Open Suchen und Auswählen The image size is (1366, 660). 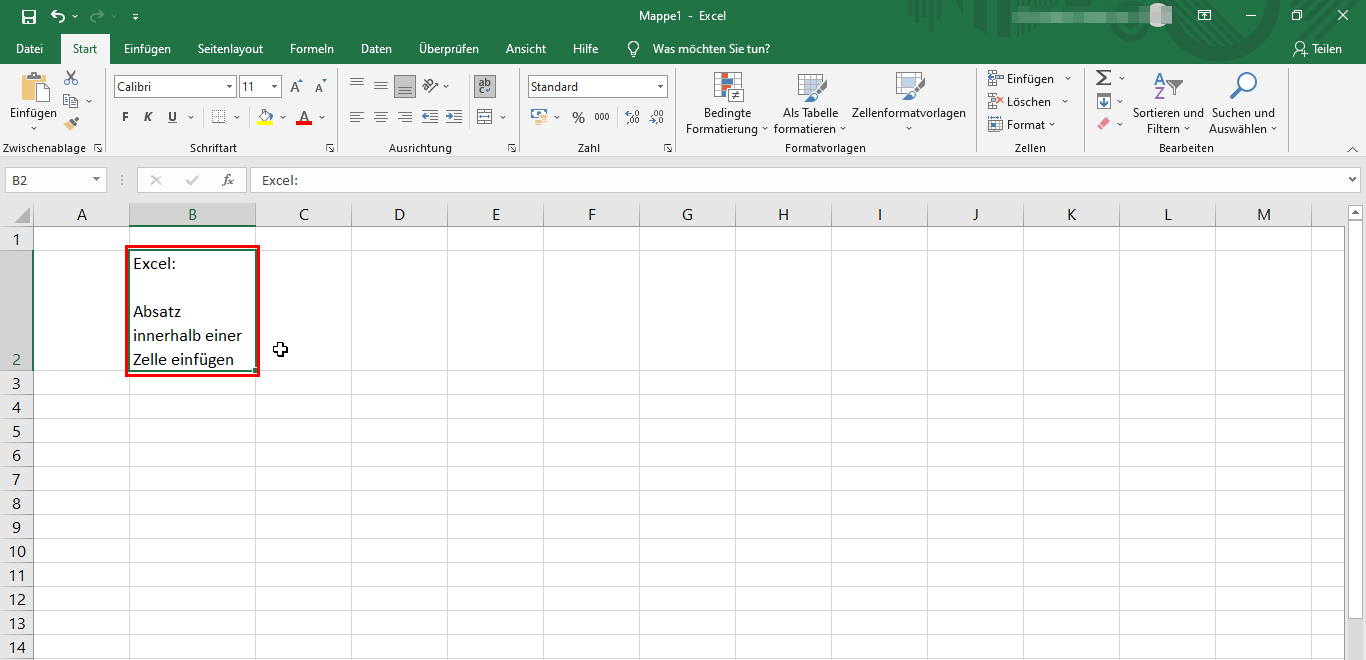coord(1243,102)
